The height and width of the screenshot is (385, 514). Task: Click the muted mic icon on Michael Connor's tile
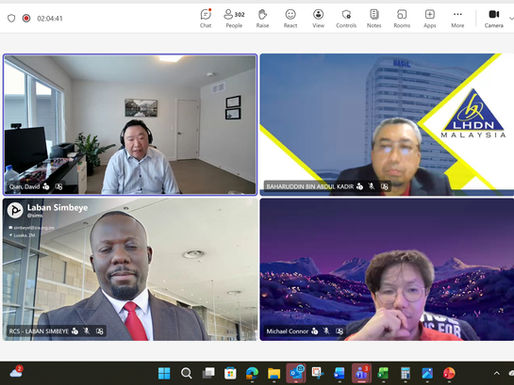click(x=326, y=331)
